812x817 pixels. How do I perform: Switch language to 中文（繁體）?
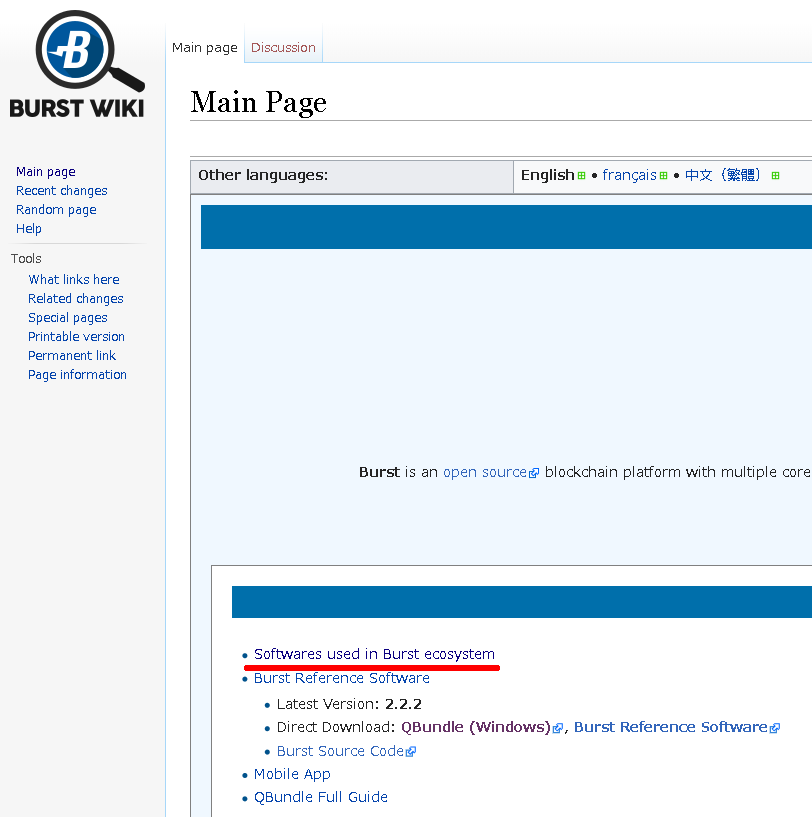pos(724,175)
